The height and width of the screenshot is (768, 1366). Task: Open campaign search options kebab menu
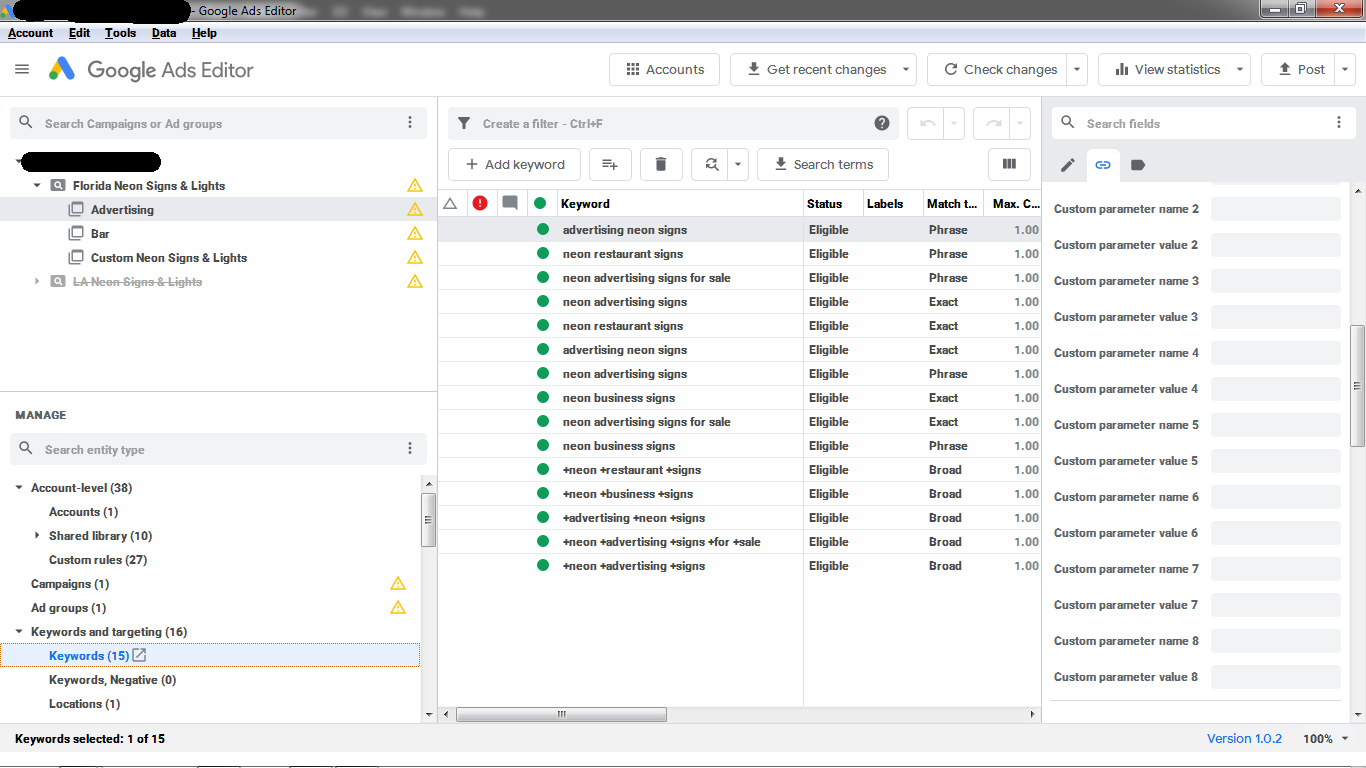point(410,123)
